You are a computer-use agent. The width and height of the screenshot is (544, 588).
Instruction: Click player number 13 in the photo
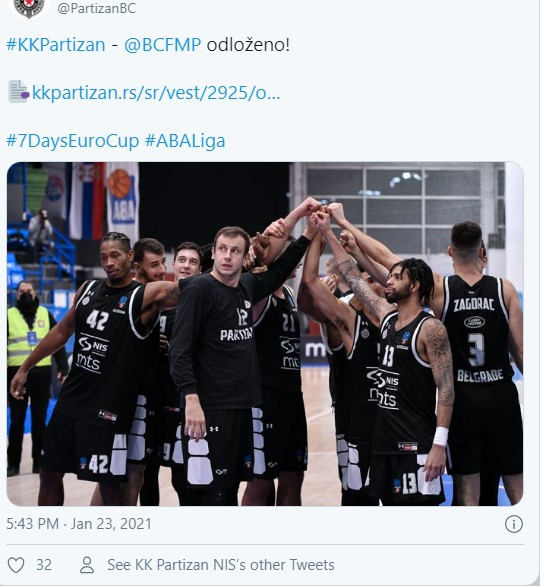click(411, 379)
